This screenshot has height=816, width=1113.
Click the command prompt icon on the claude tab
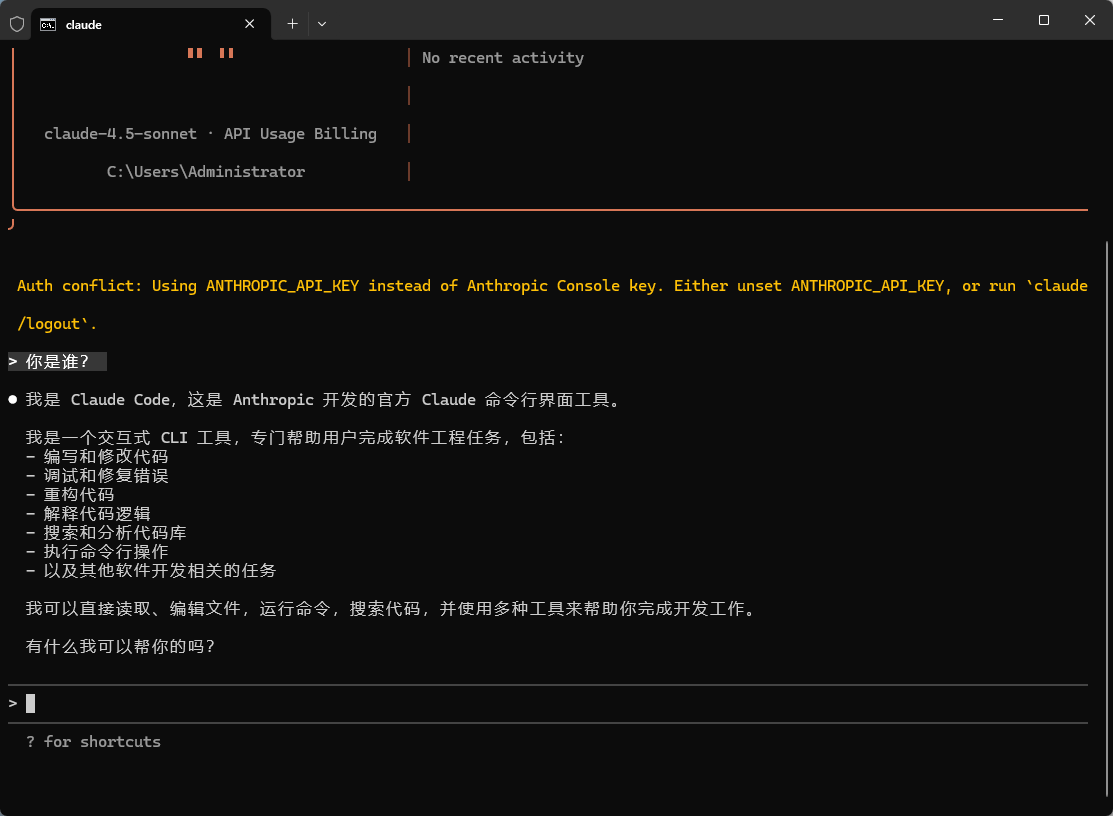46,24
